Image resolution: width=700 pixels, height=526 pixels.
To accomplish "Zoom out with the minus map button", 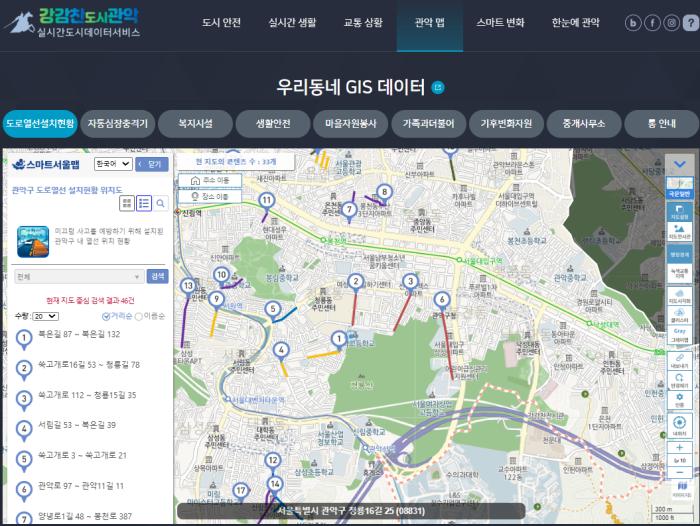I will 679,472.
